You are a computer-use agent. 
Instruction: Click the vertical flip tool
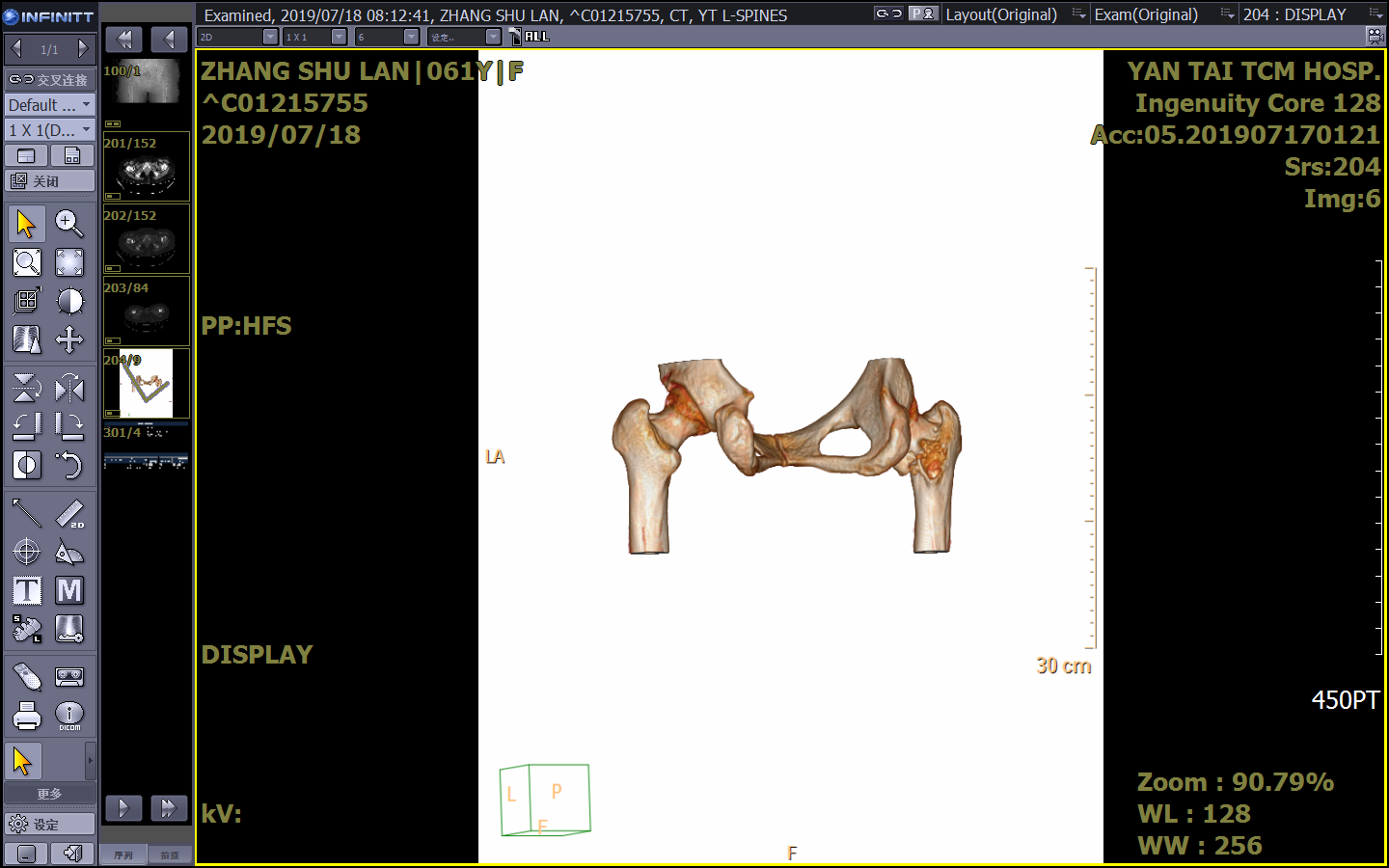tap(27, 388)
